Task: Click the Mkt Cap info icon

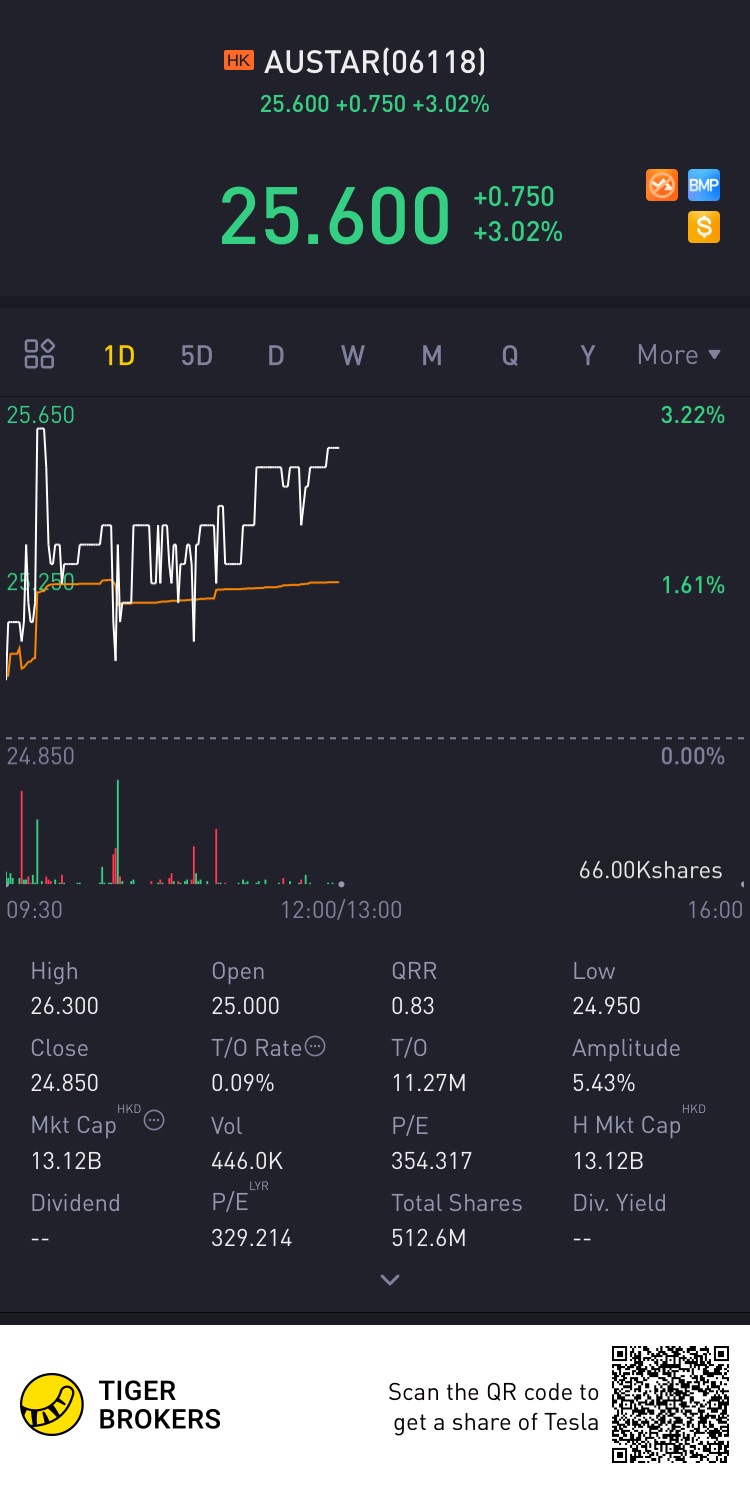Action: pyautogui.click(x=154, y=1120)
